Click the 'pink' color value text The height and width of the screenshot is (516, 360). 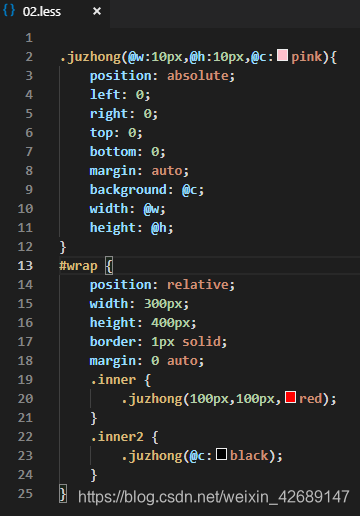tap(307, 57)
